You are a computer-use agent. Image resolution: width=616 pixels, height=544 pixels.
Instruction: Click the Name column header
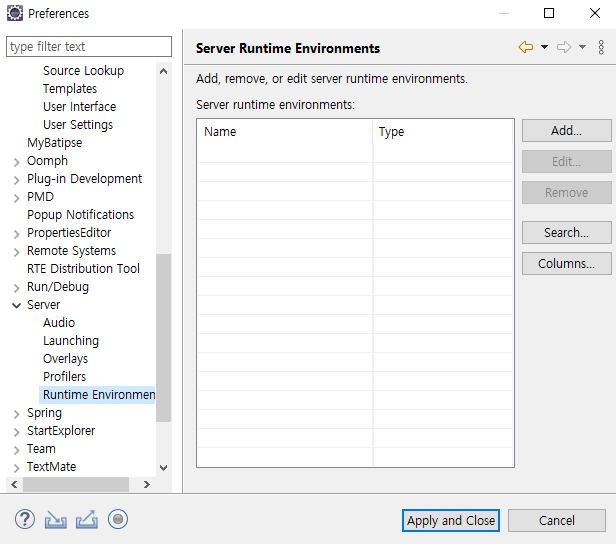(284, 131)
